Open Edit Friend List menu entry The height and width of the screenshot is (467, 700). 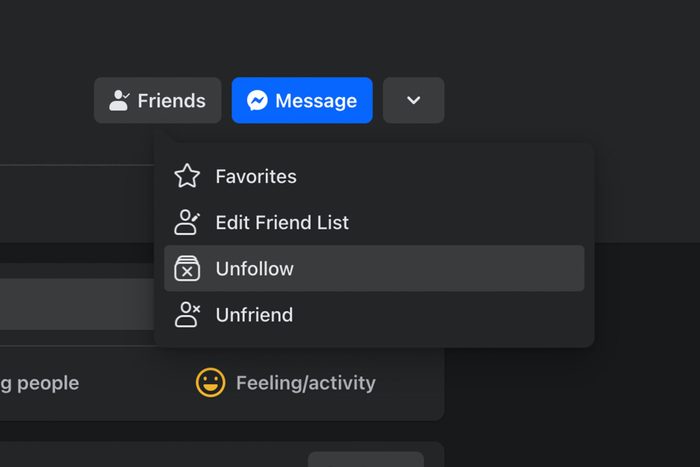pos(282,223)
